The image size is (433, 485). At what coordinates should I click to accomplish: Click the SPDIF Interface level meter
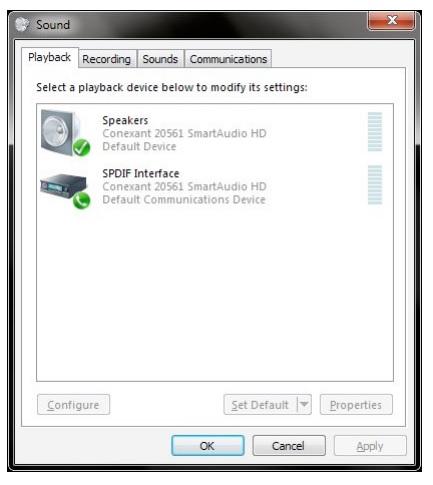(x=375, y=184)
